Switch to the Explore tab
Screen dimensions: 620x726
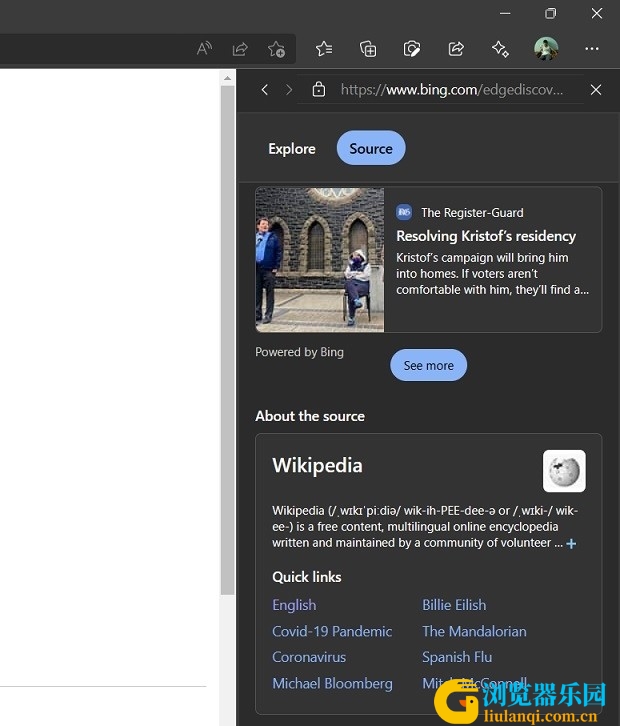(x=292, y=149)
